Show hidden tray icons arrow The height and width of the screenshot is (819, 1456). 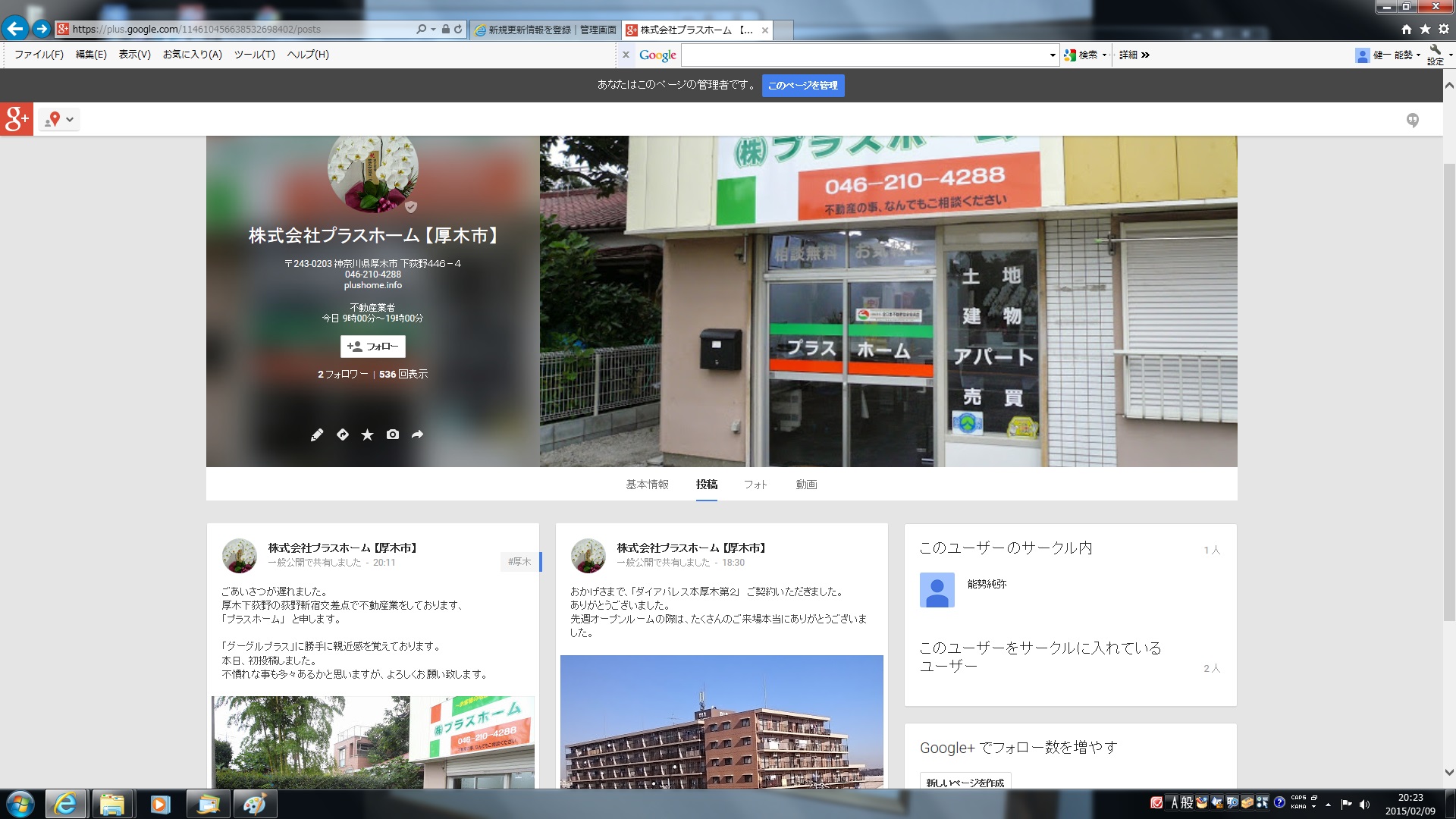click(1328, 805)
